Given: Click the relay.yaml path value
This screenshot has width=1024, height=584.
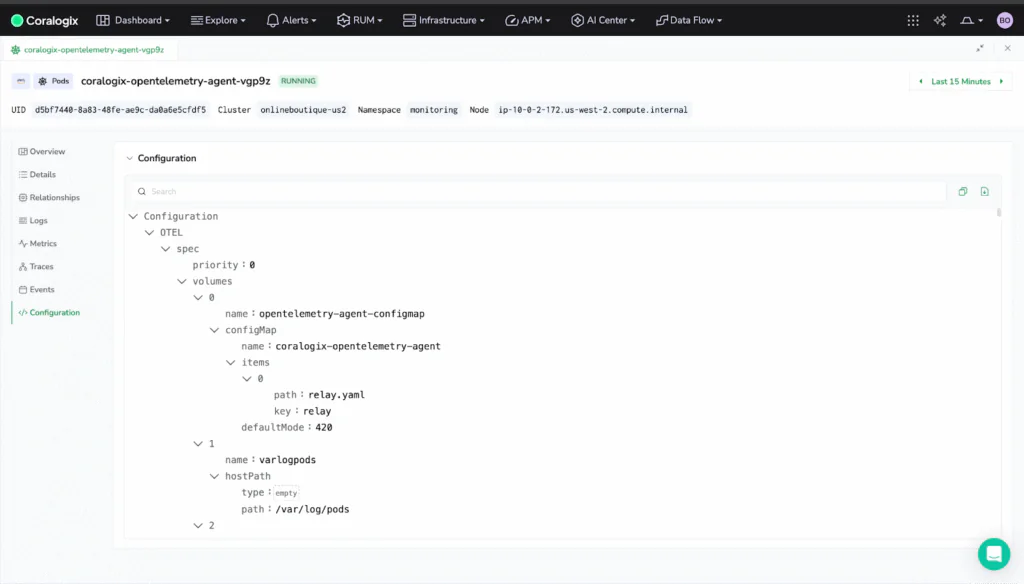Looking at the screenshot, I should tap(336, 395).
